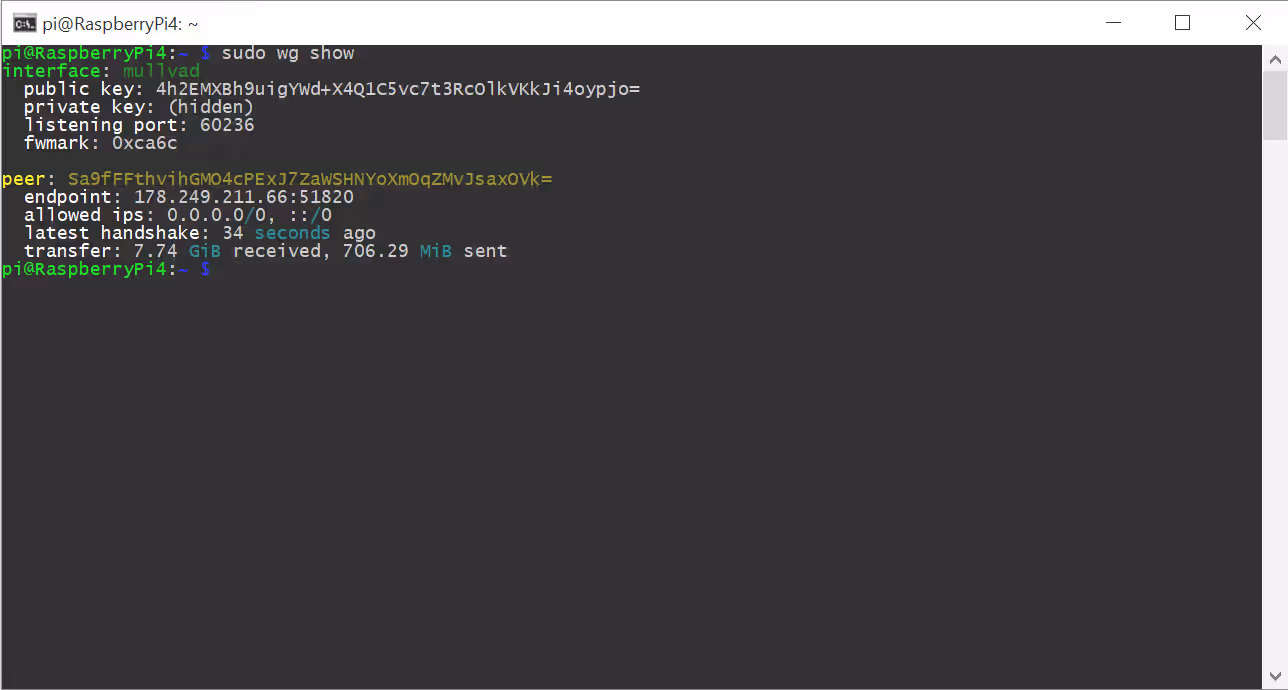This screenshot has height=690, width=1288.
Task: Click the 'peer:' label
Action: (x=29, y=179)
